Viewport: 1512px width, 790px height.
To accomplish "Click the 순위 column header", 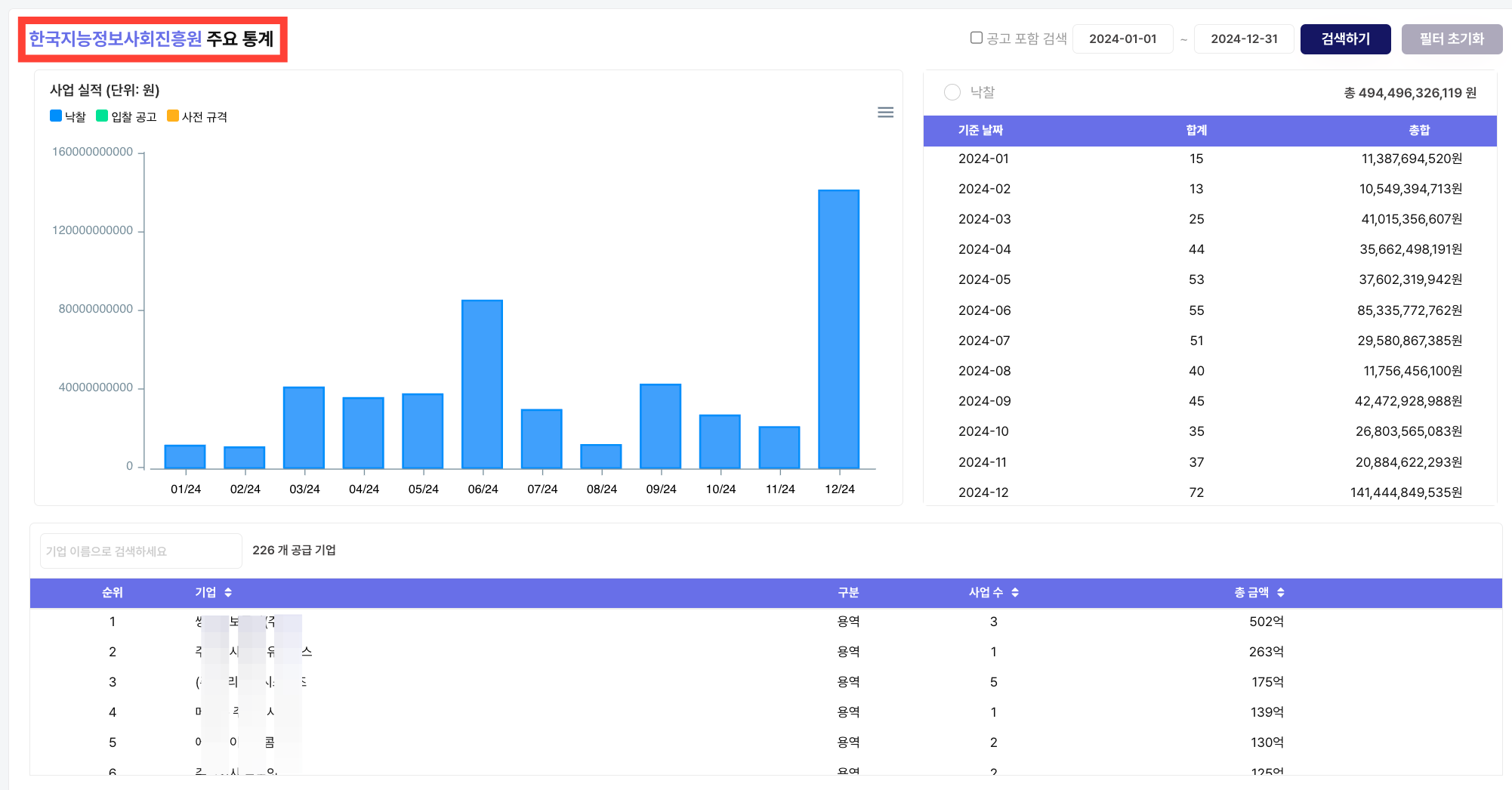I will (x=113, y=593).
